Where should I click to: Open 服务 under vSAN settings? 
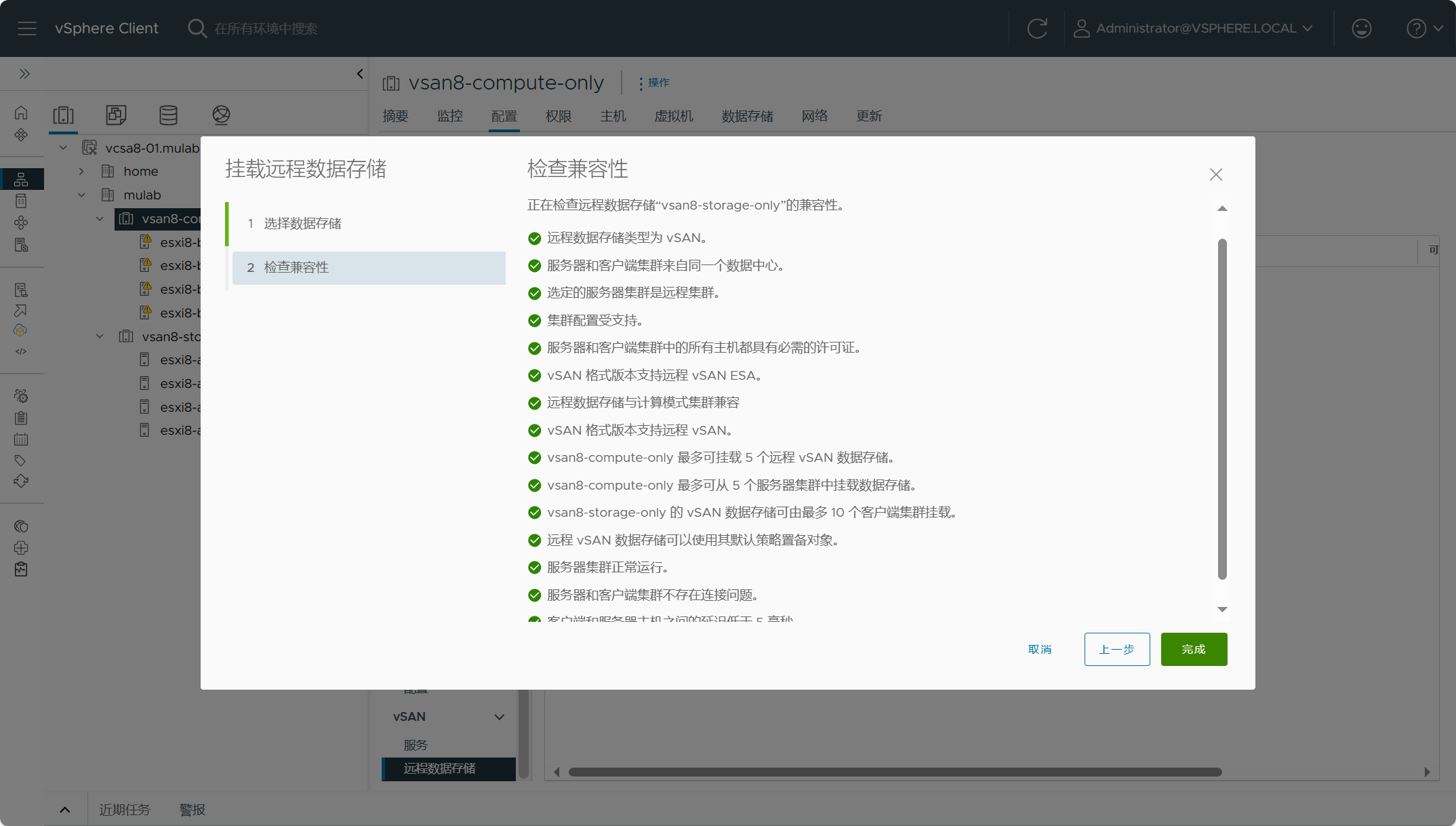416,745
